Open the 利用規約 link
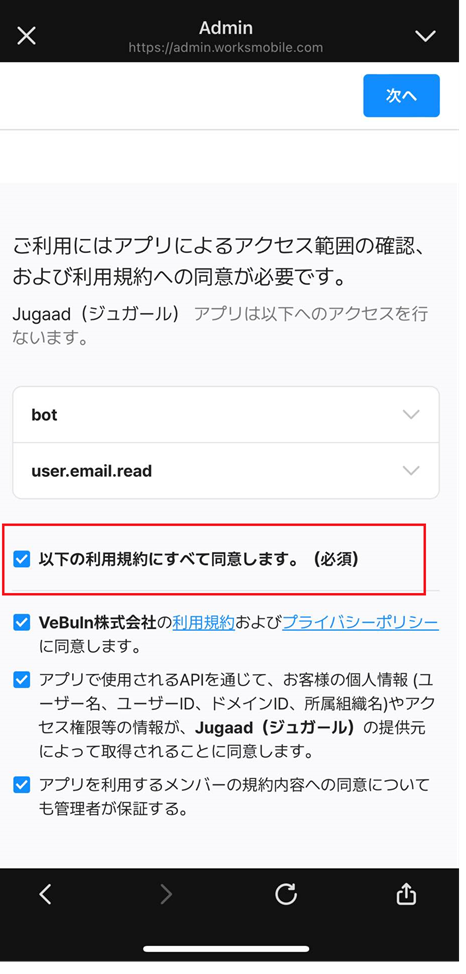 [203, 622]
